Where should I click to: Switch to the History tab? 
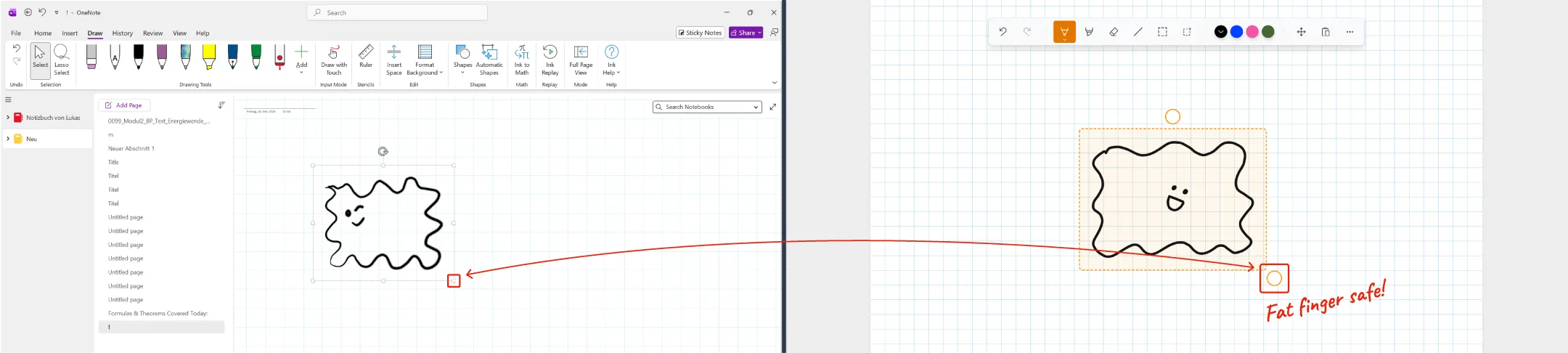[x=123, y=33]
